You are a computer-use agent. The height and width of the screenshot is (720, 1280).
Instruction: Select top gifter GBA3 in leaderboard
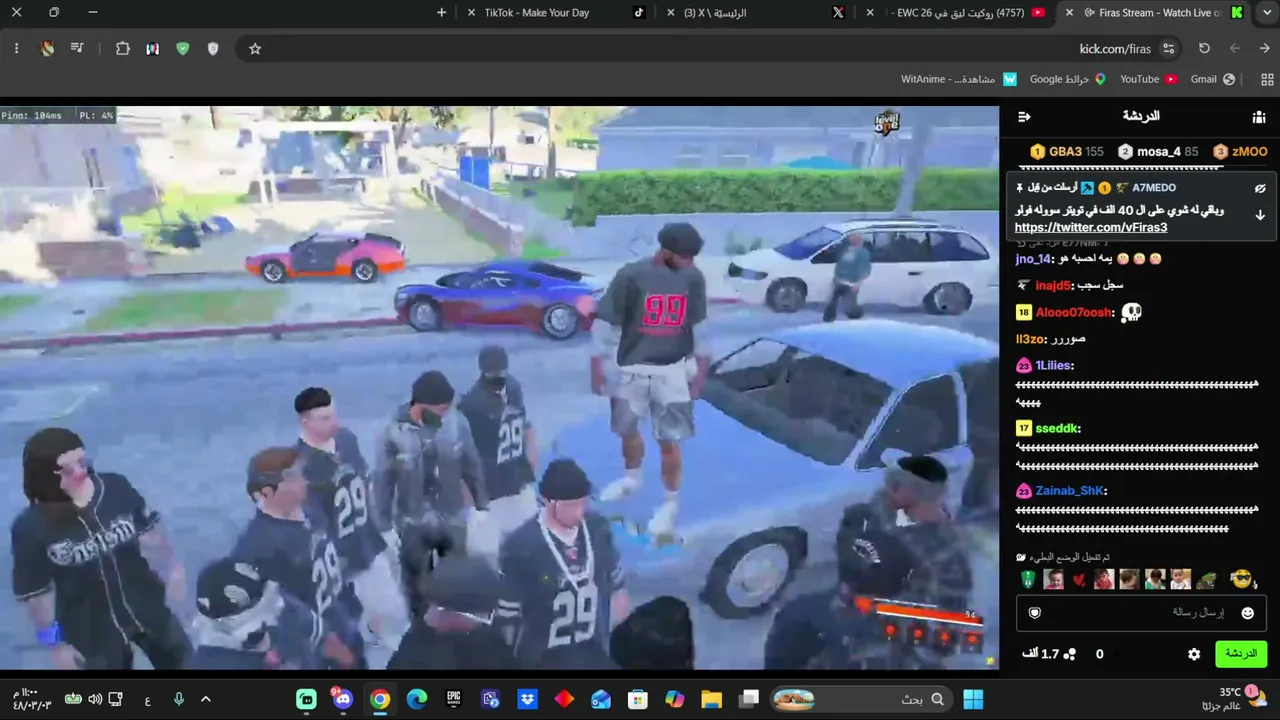pos(1065,152)
